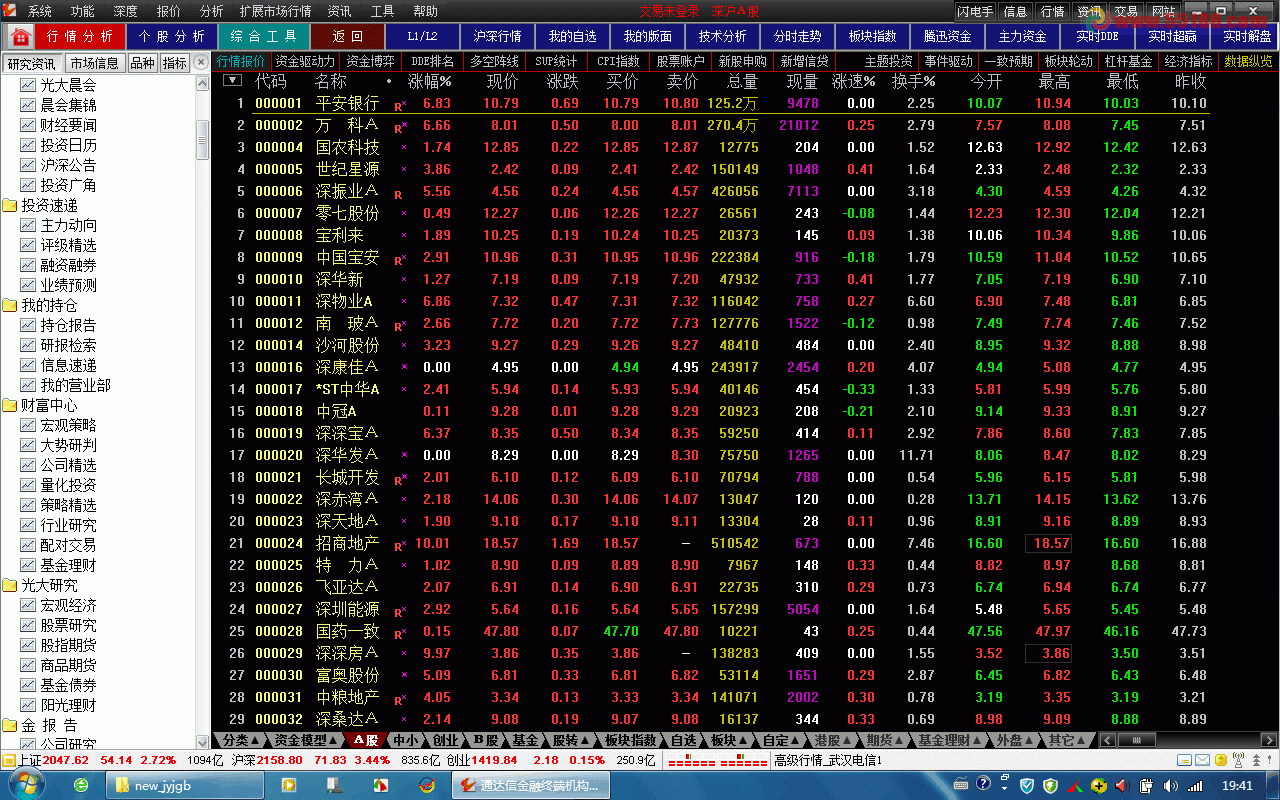
Task: Click the bottom horizontal scrollbar thumb
Action: [x=1137, y=740]
